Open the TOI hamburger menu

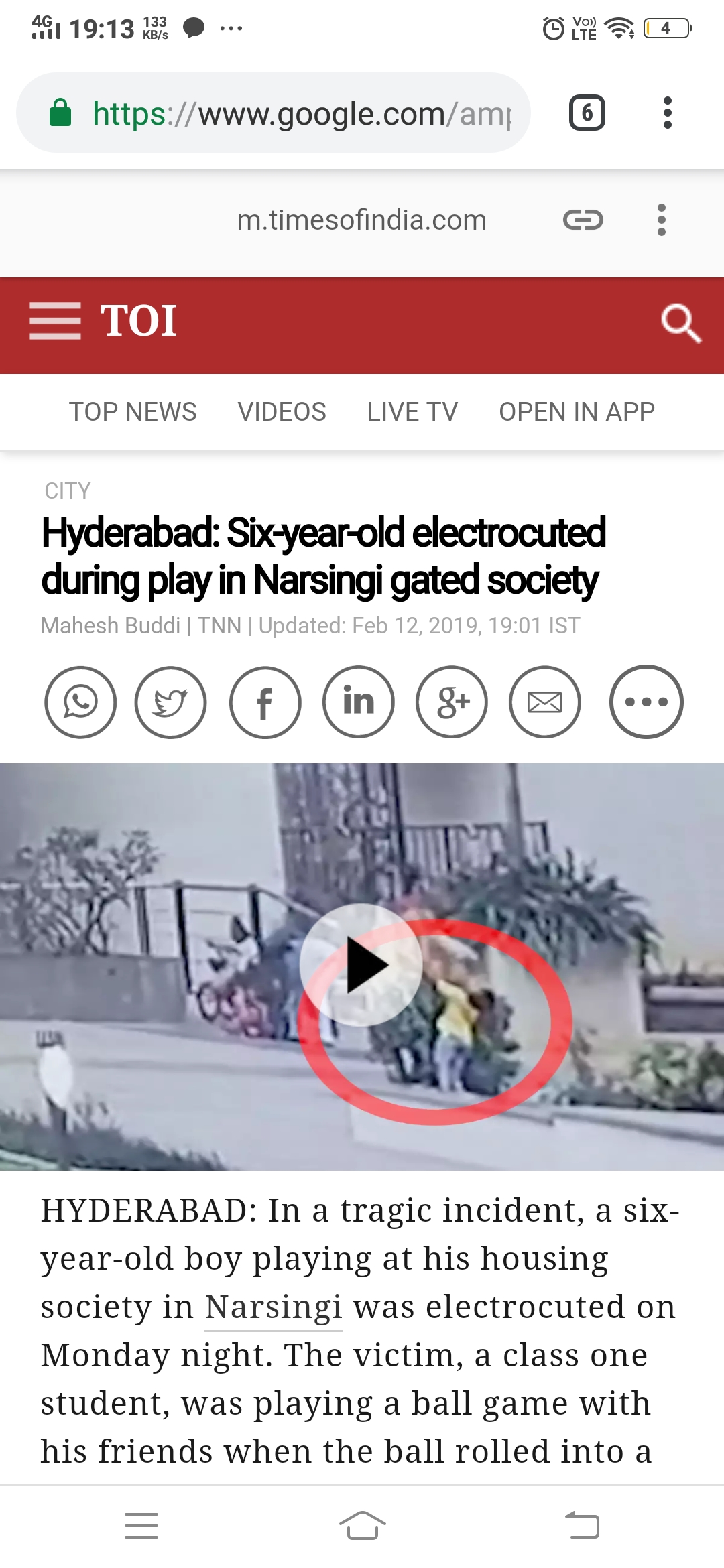click(x=55, y=321)
